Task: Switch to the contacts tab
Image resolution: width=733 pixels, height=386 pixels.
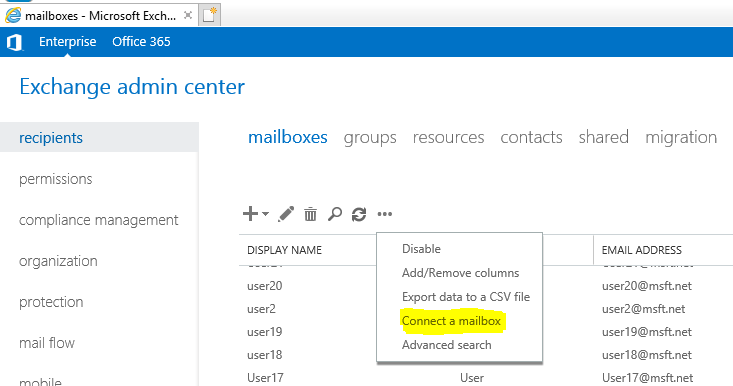Action: point(532,137)
